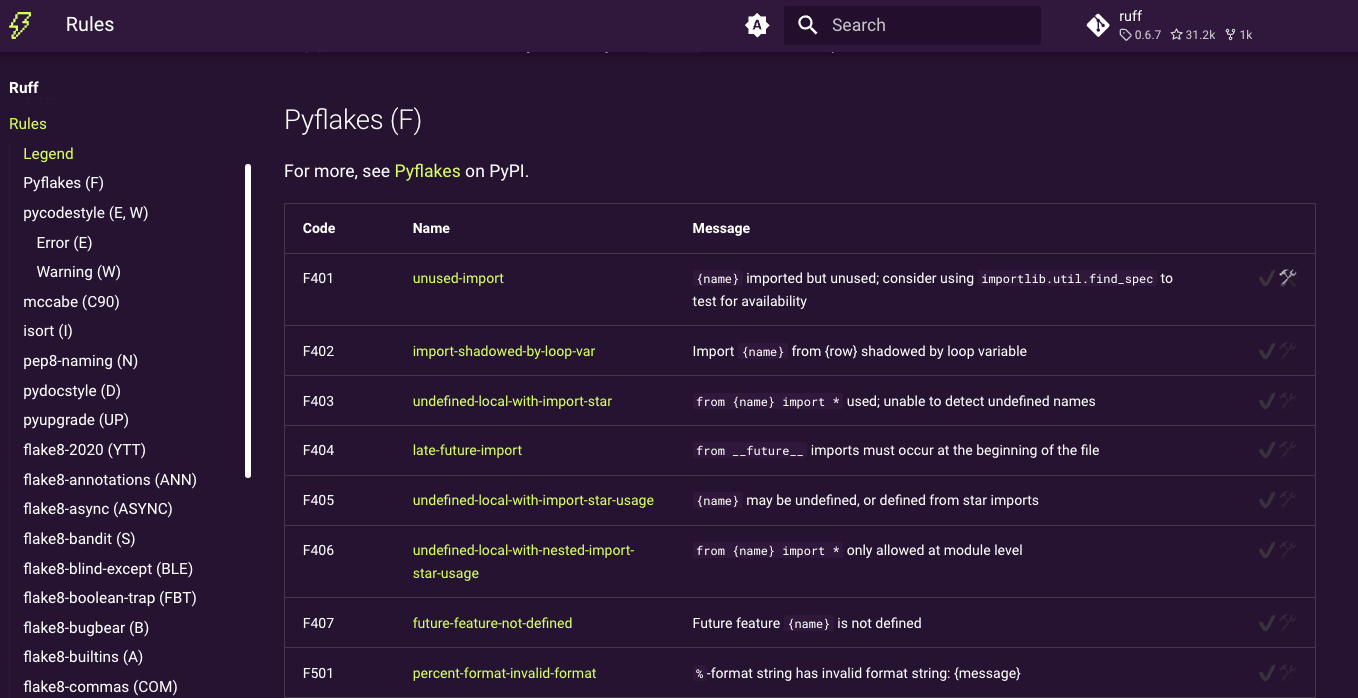
Task: Click the sidebar vertical scrollbar
Action: coord(248,320)
